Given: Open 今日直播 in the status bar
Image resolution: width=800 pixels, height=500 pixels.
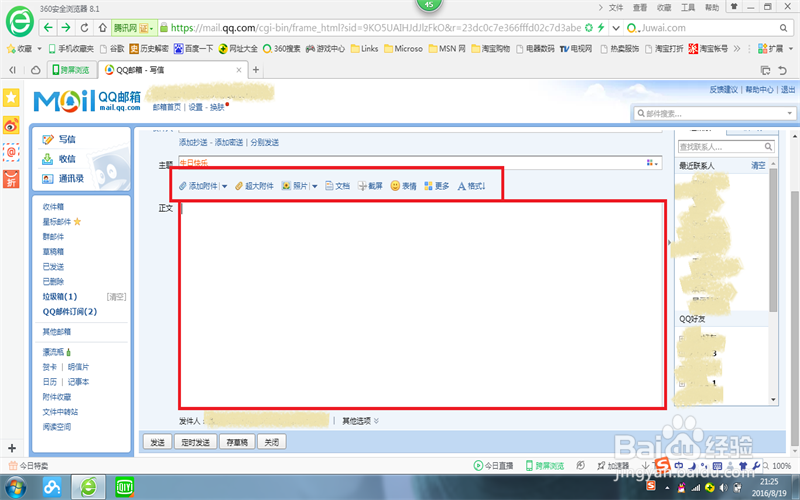Looking at the screenshot, I should pos(493,465).
